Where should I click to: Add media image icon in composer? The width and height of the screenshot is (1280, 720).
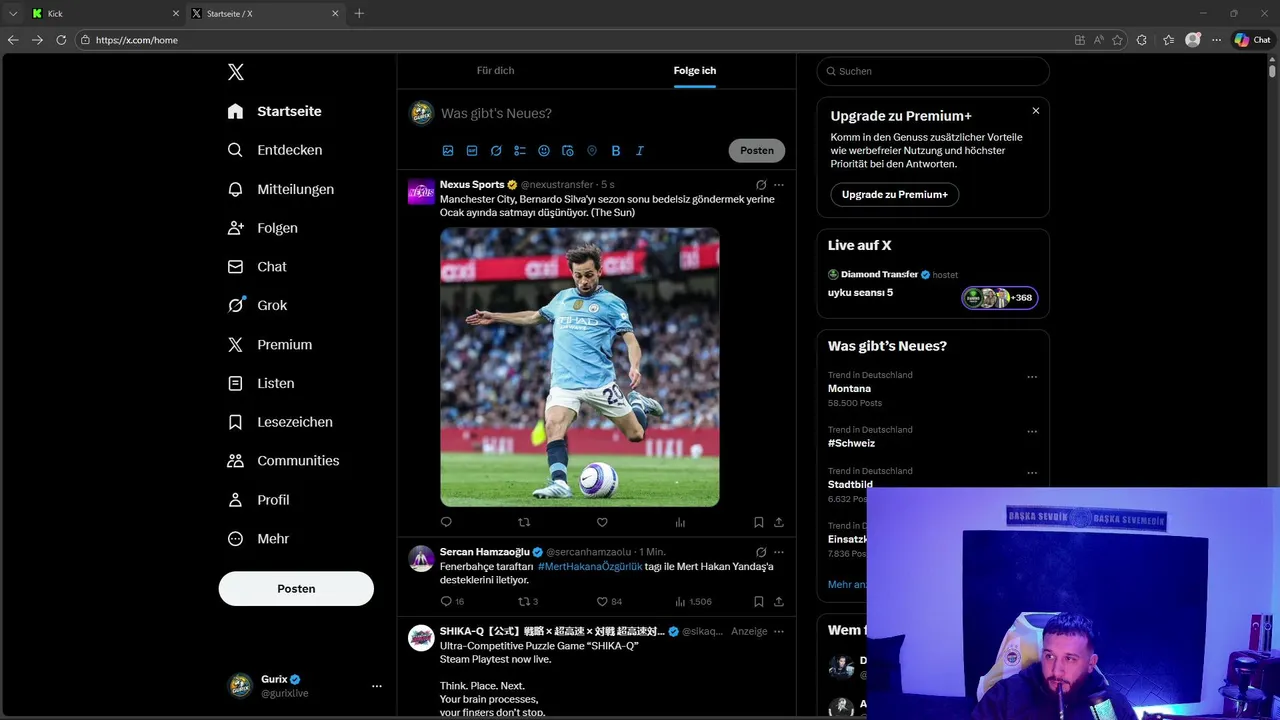click(x=448, y=151)
